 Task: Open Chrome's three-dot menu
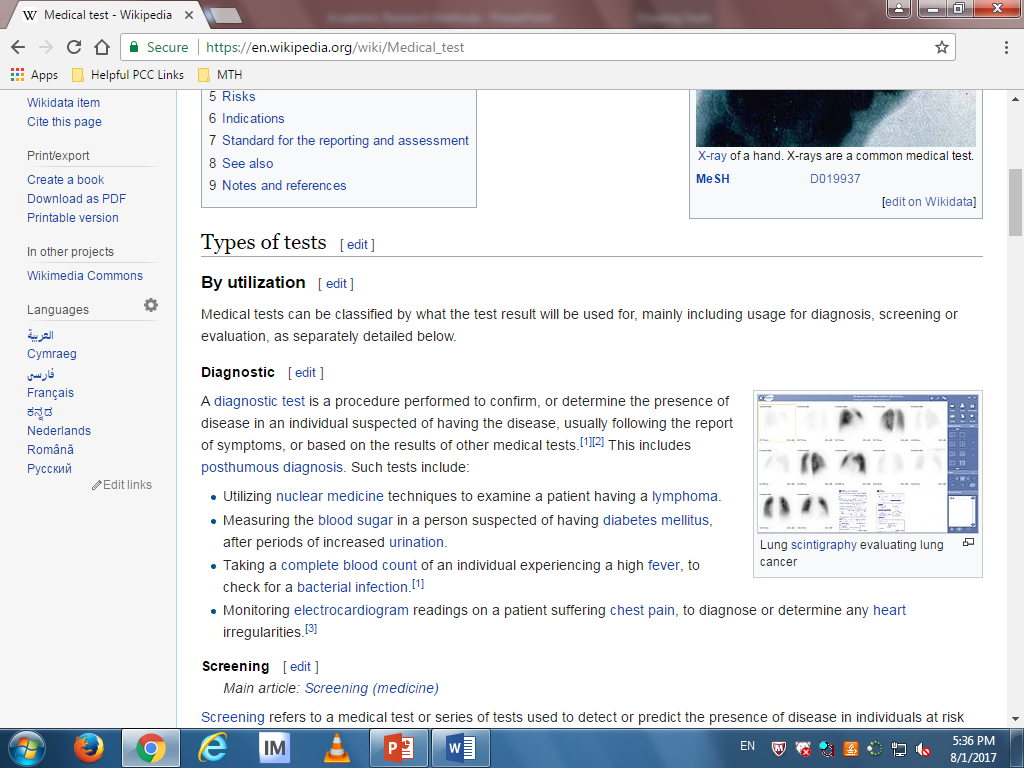click(x=1005, y=47)
